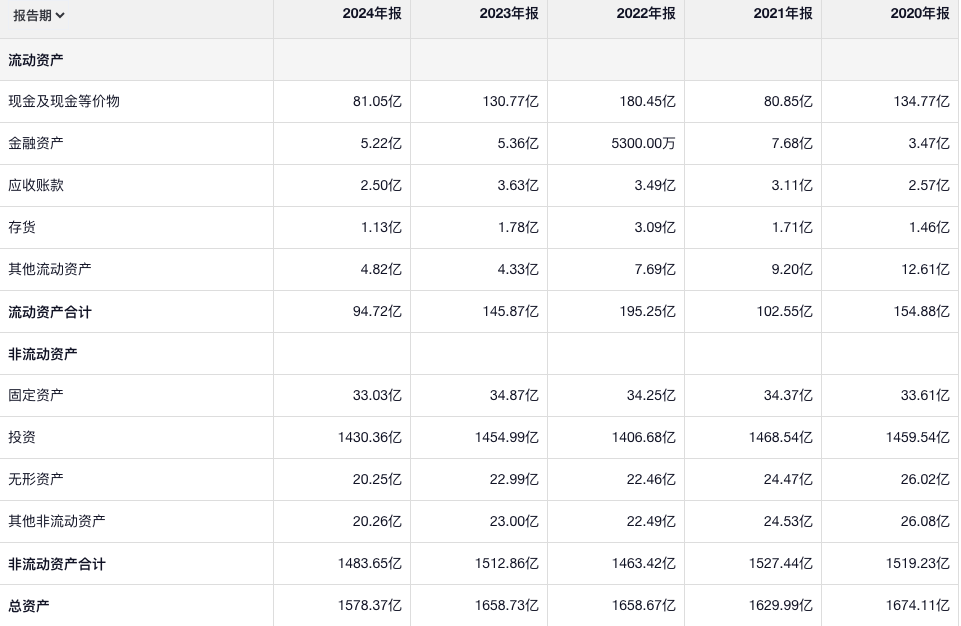Click the 流动资产合计 row label
This screenshot has width=961, height=626.
point(50,312)
